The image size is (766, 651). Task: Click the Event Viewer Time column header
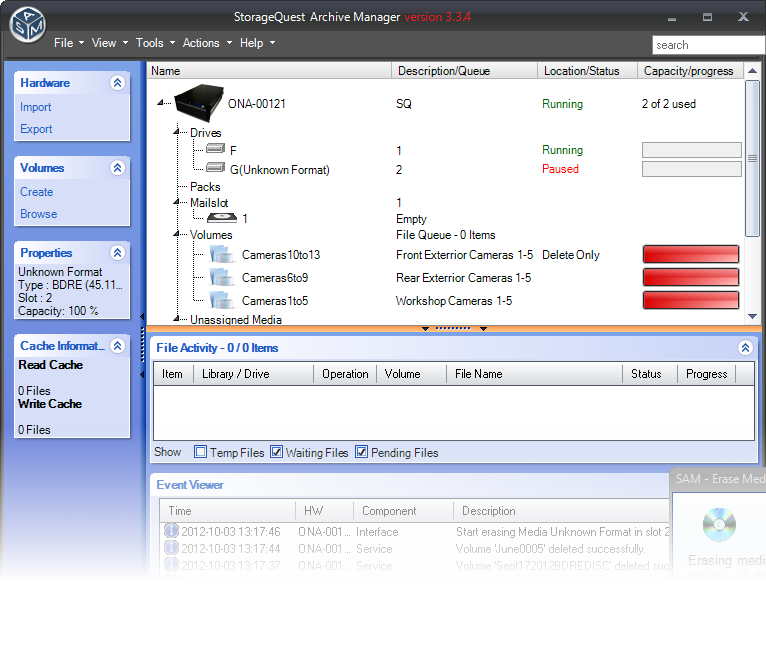tap(227, 511)
